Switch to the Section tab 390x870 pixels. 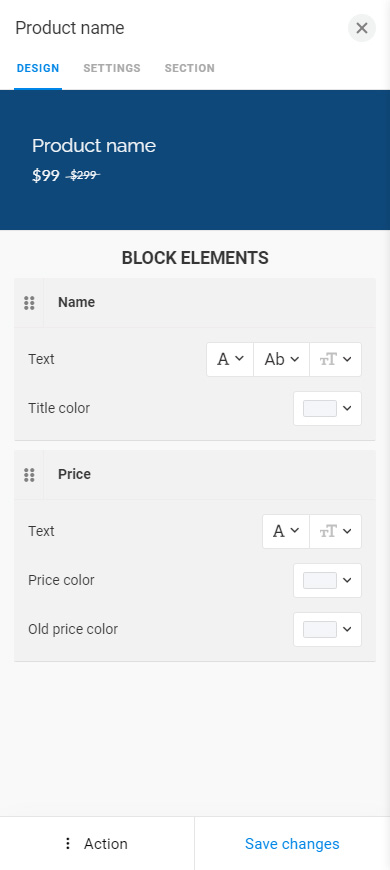(190, 68)
